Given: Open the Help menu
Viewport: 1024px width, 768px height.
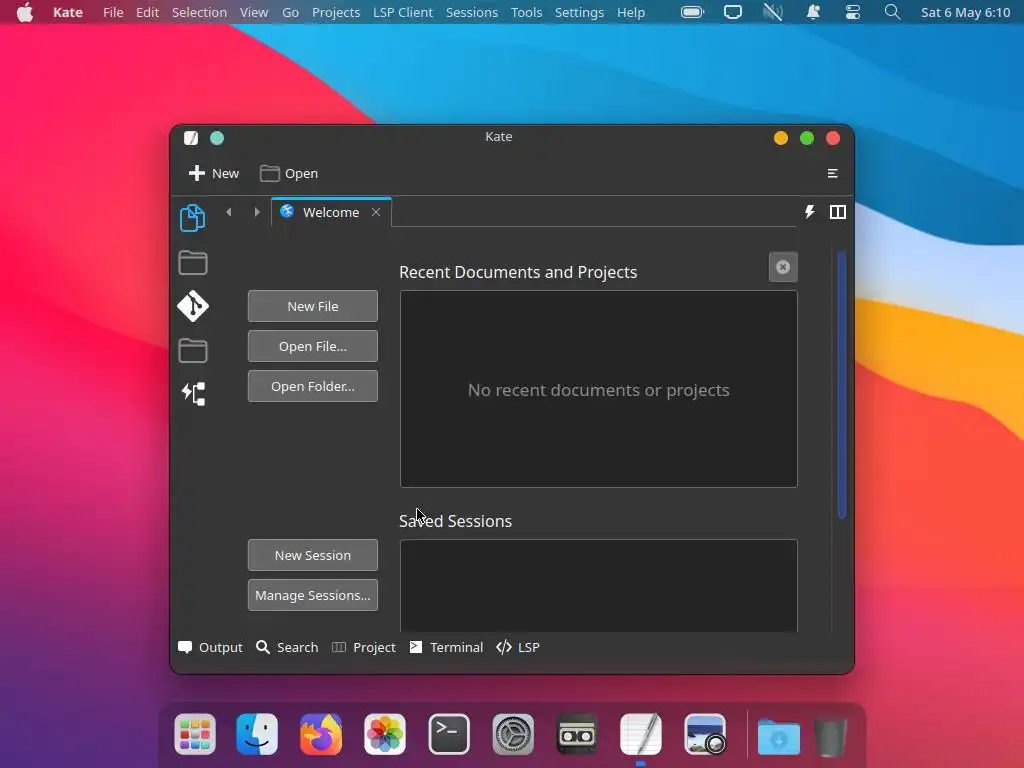Looking at the screenshot, I should 631,12.
